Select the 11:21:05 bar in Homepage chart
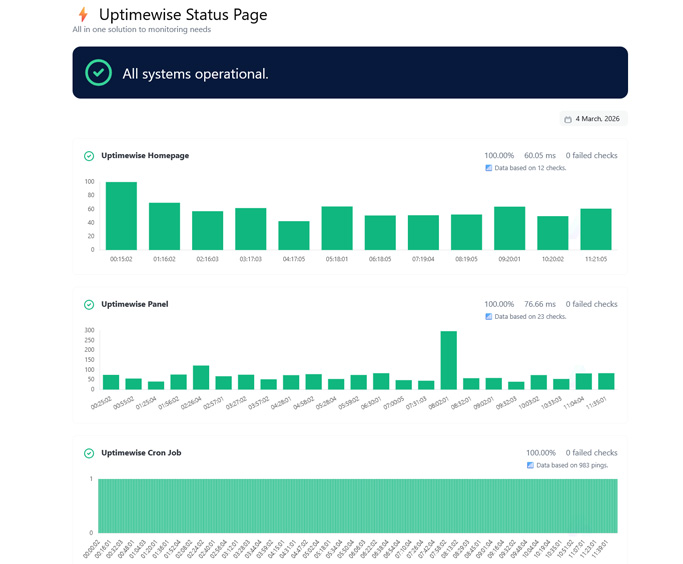 coord(596,229)
